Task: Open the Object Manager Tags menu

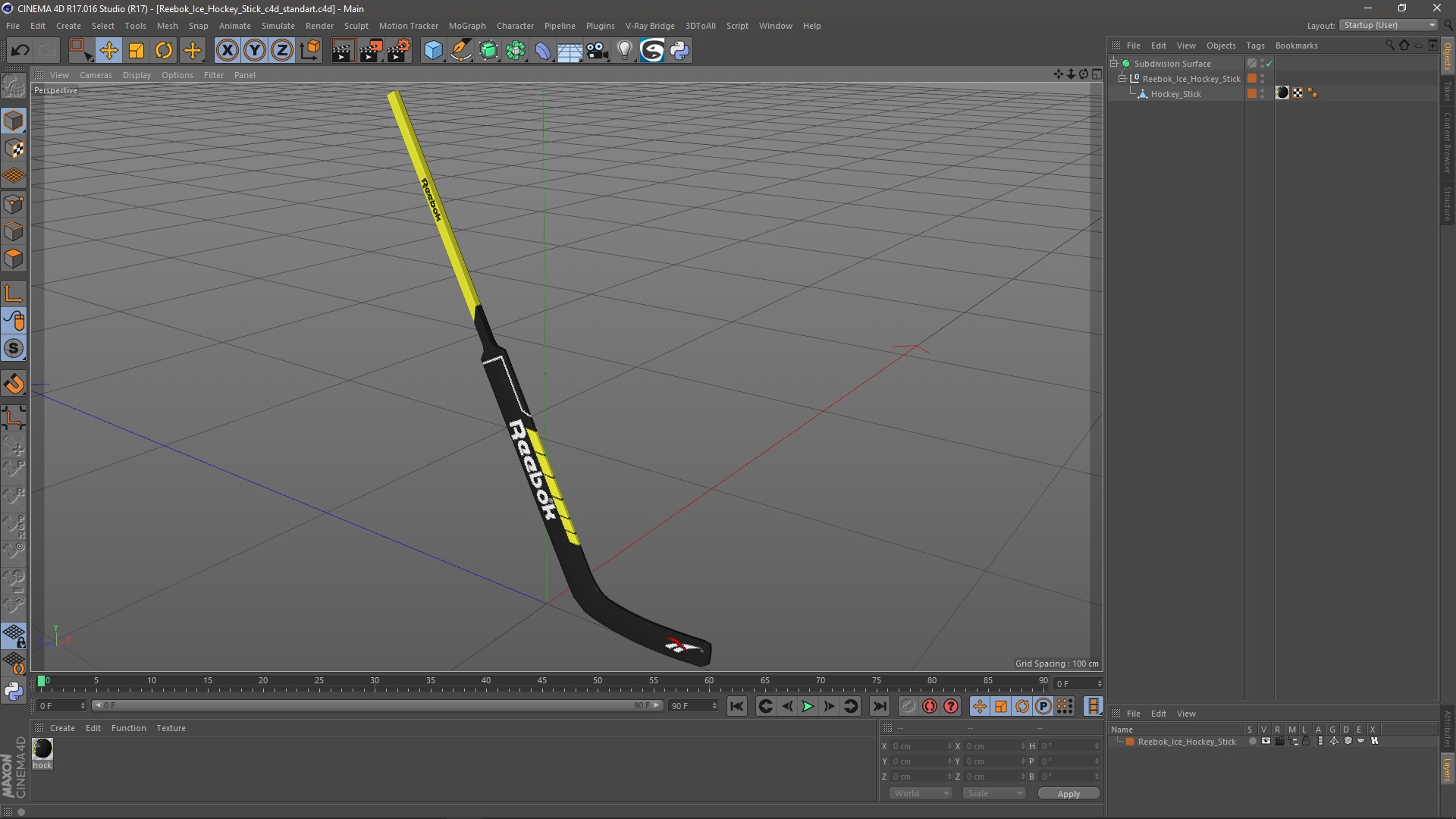Action: 1255,45
